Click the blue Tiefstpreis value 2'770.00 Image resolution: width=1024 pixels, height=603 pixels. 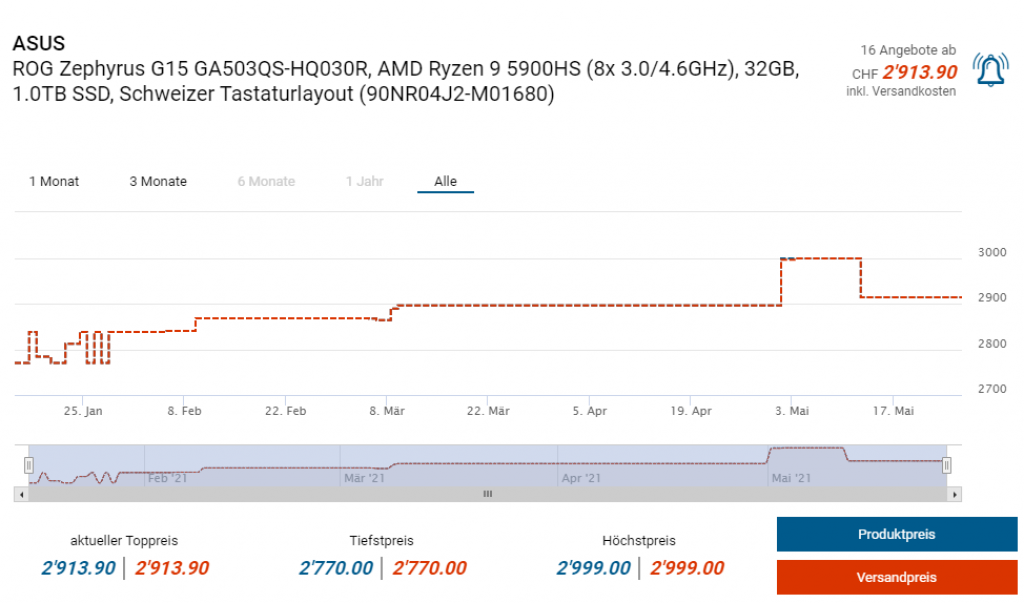(336, 568)
